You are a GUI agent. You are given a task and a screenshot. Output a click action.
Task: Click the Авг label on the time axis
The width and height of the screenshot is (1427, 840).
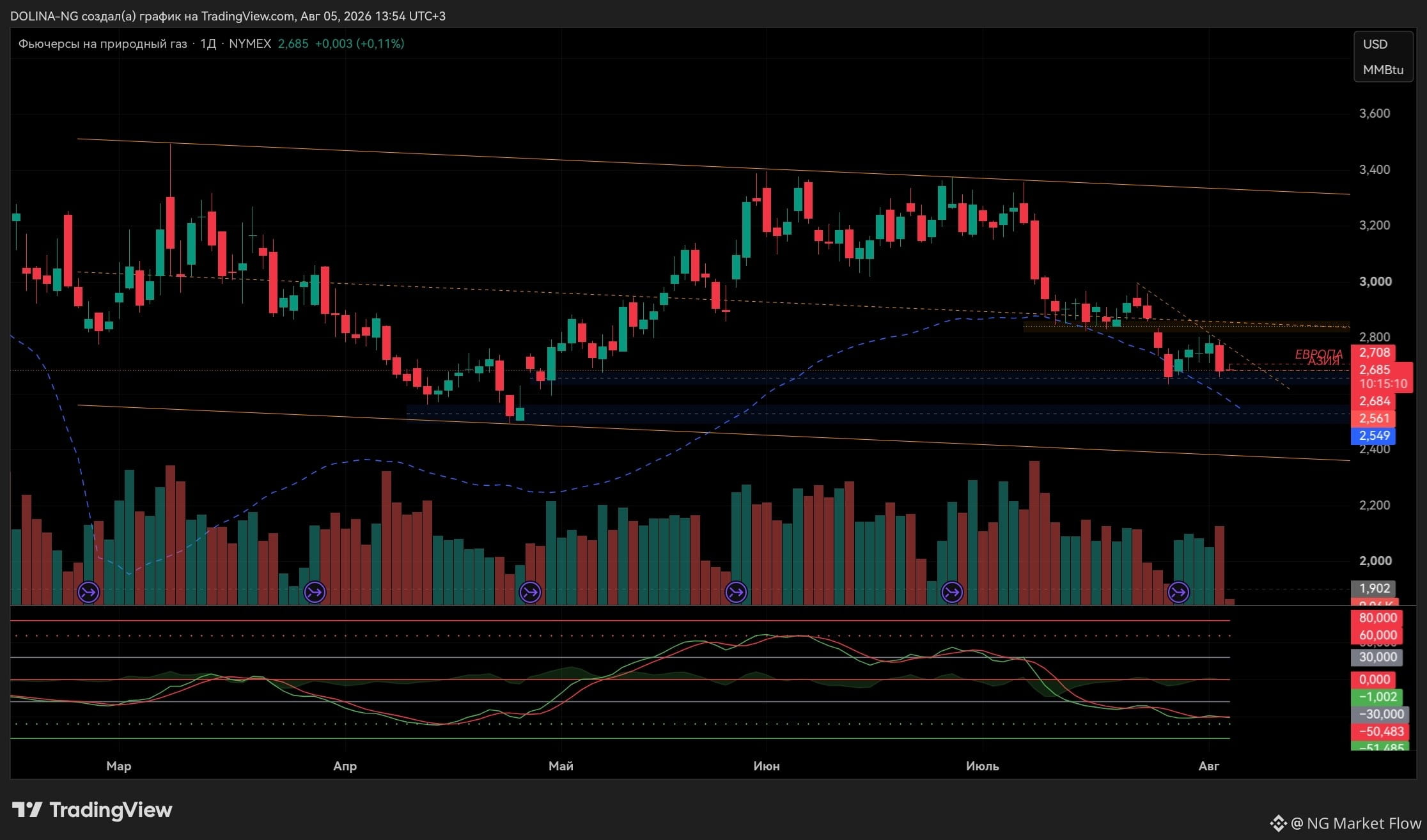click(x=1209, y=766)
